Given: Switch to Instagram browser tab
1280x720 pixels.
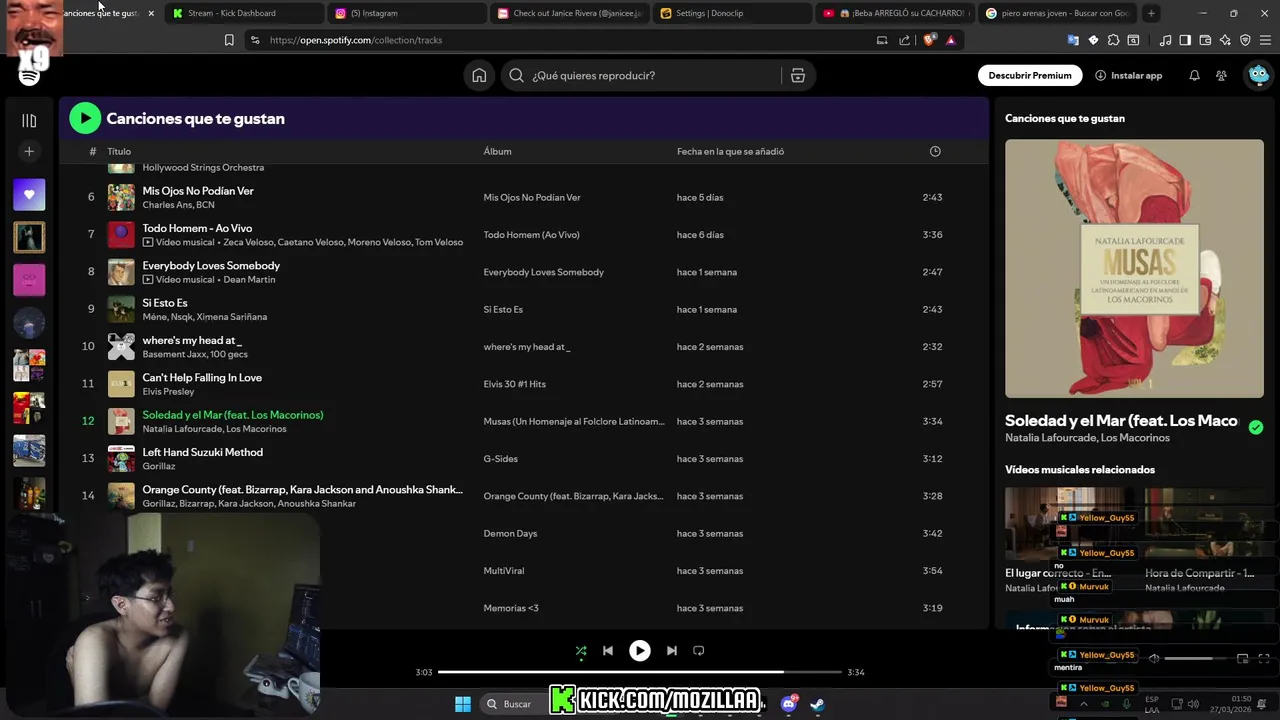Looking at the screenshot, I should 407,13.
